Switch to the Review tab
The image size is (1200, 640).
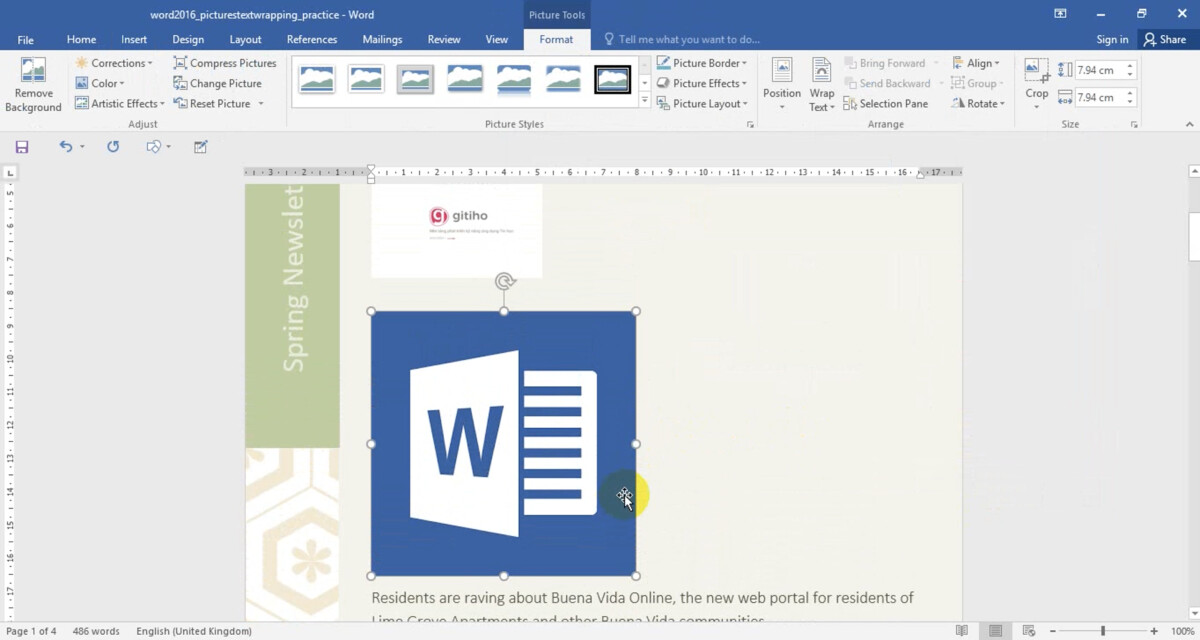[444, 40]
